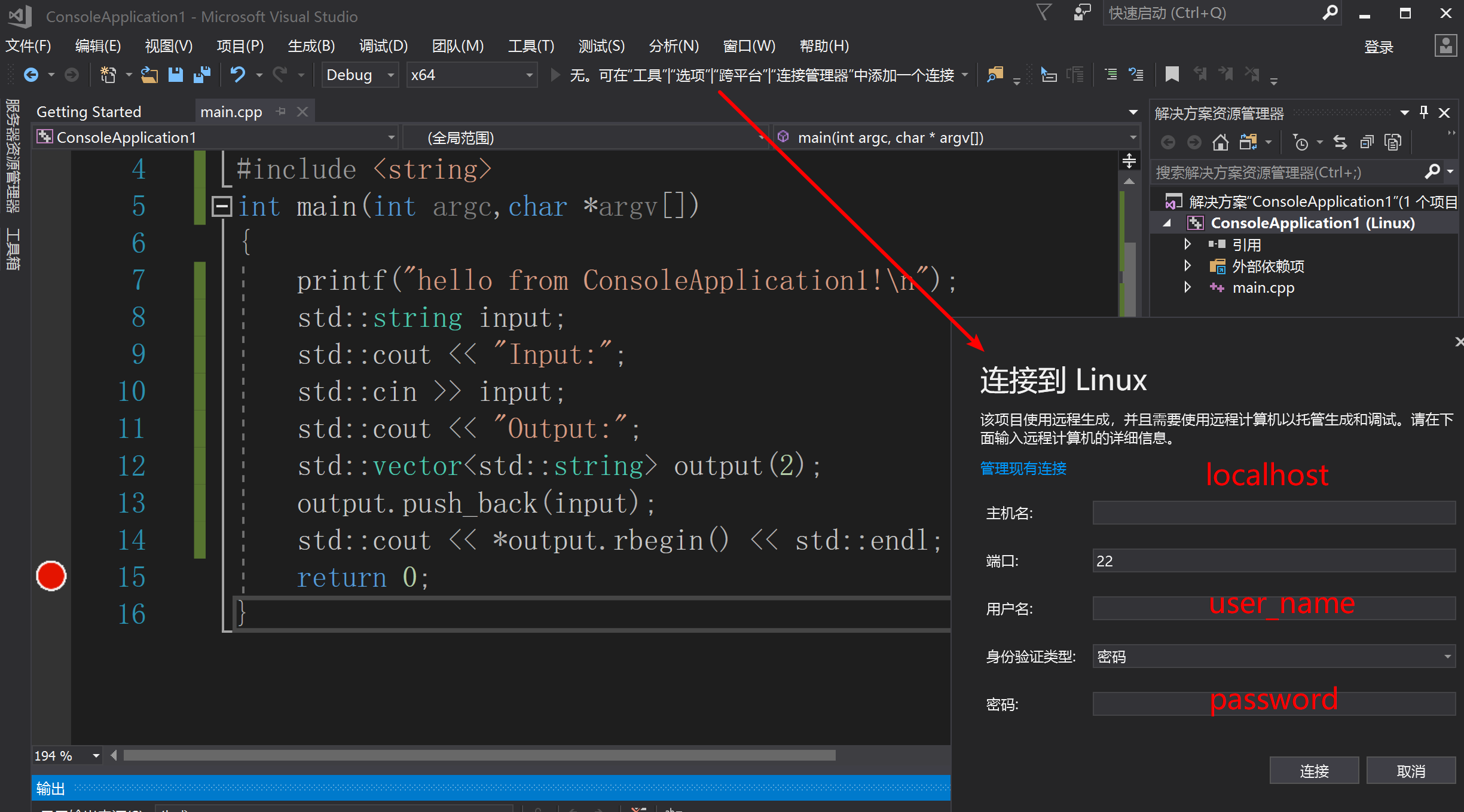Toggle the breakpoint on line 15
The image size is (1464, 812).
(x=51, y=575)
